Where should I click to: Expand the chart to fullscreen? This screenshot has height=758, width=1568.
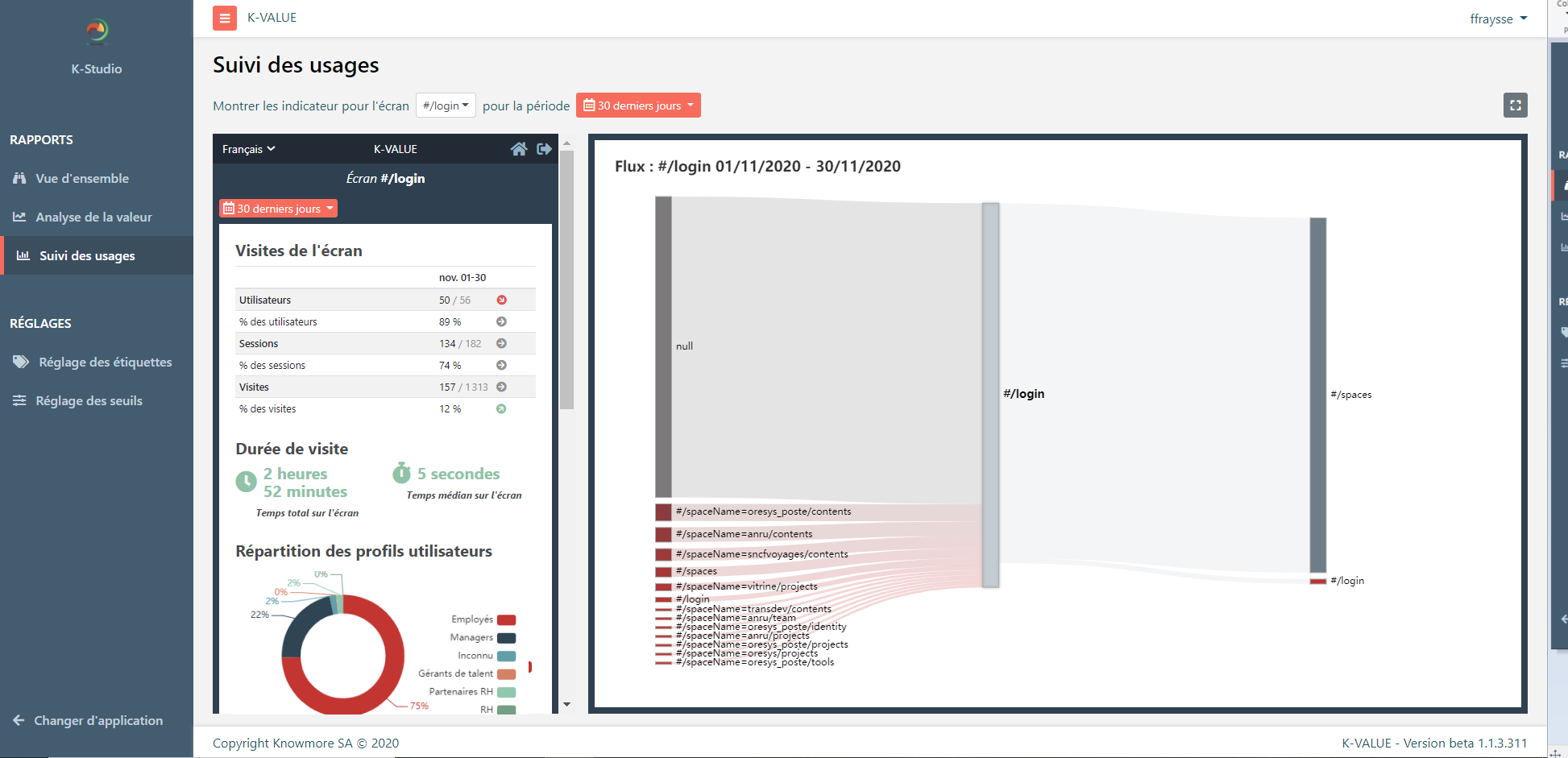coord(1515,106)
